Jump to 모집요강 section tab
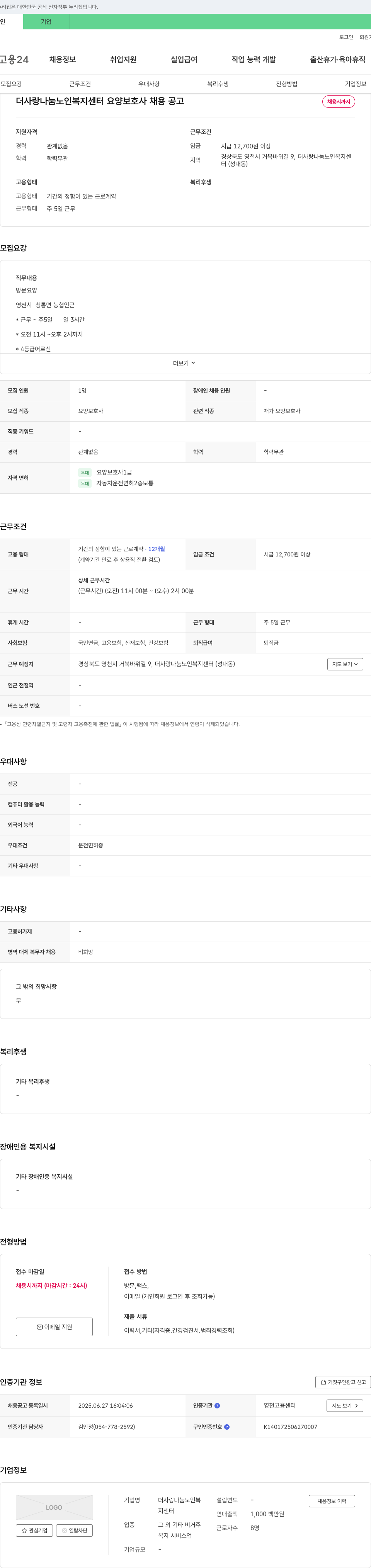 click(11, 84)
